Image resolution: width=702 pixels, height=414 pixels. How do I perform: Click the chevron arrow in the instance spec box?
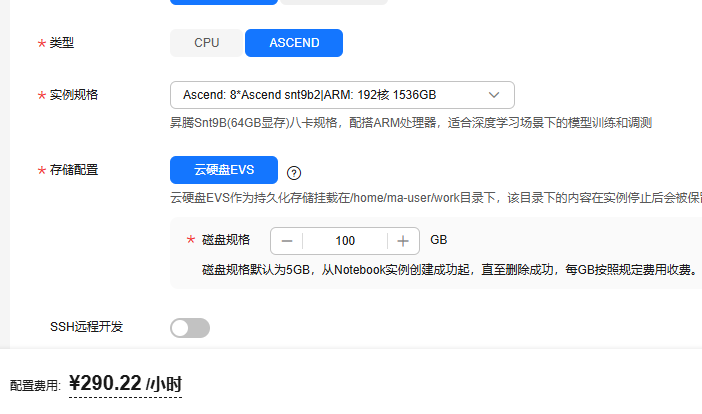click(x=494, y=95)
